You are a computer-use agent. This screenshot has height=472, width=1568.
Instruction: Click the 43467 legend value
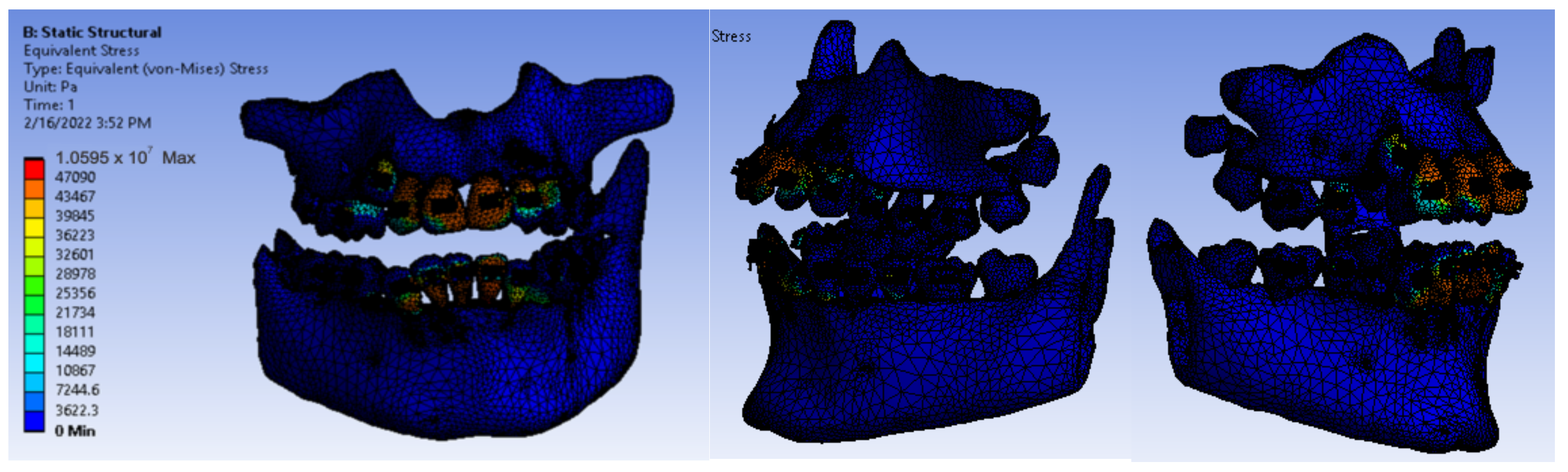(75, 197)
